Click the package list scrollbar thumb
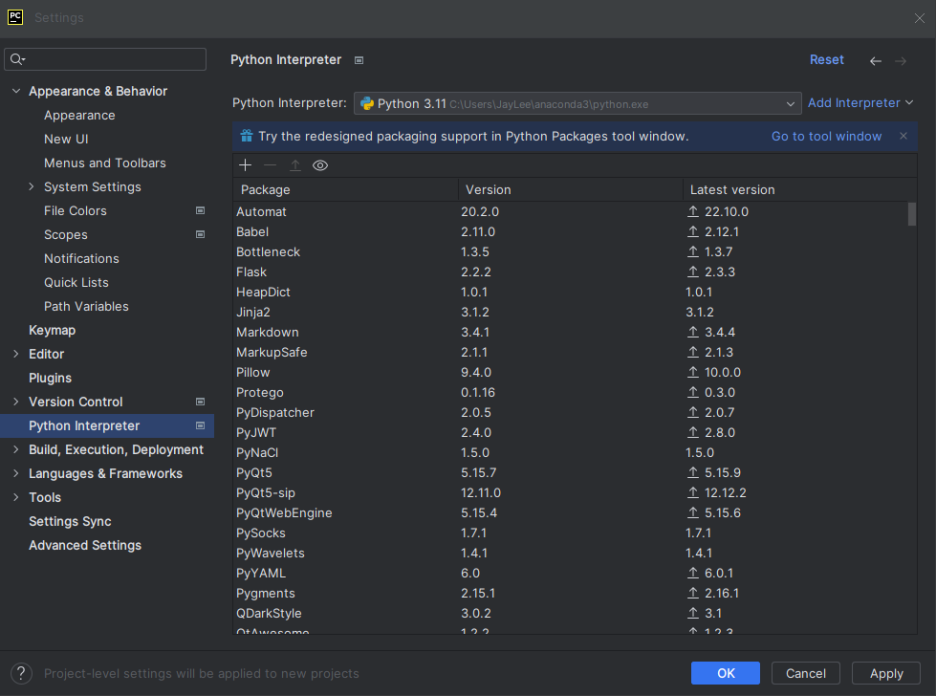The image size is (936, 696). click(912, 214)
